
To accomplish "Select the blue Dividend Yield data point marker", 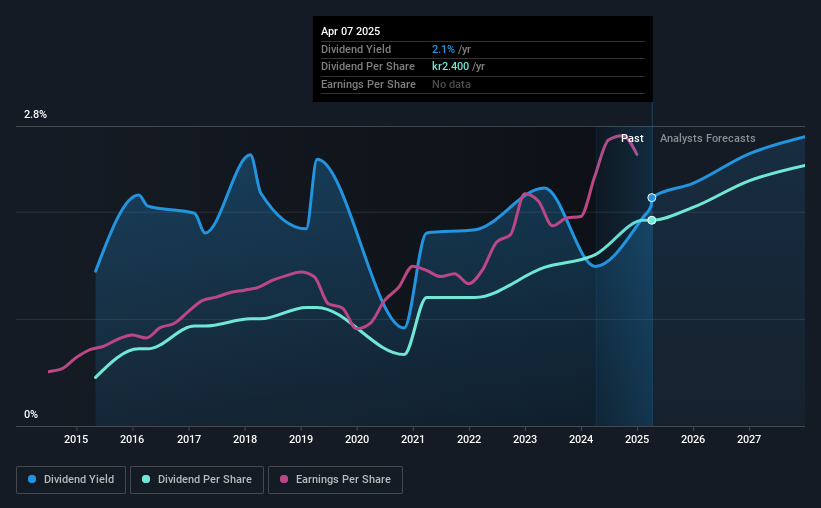I will tap(652, 197).
